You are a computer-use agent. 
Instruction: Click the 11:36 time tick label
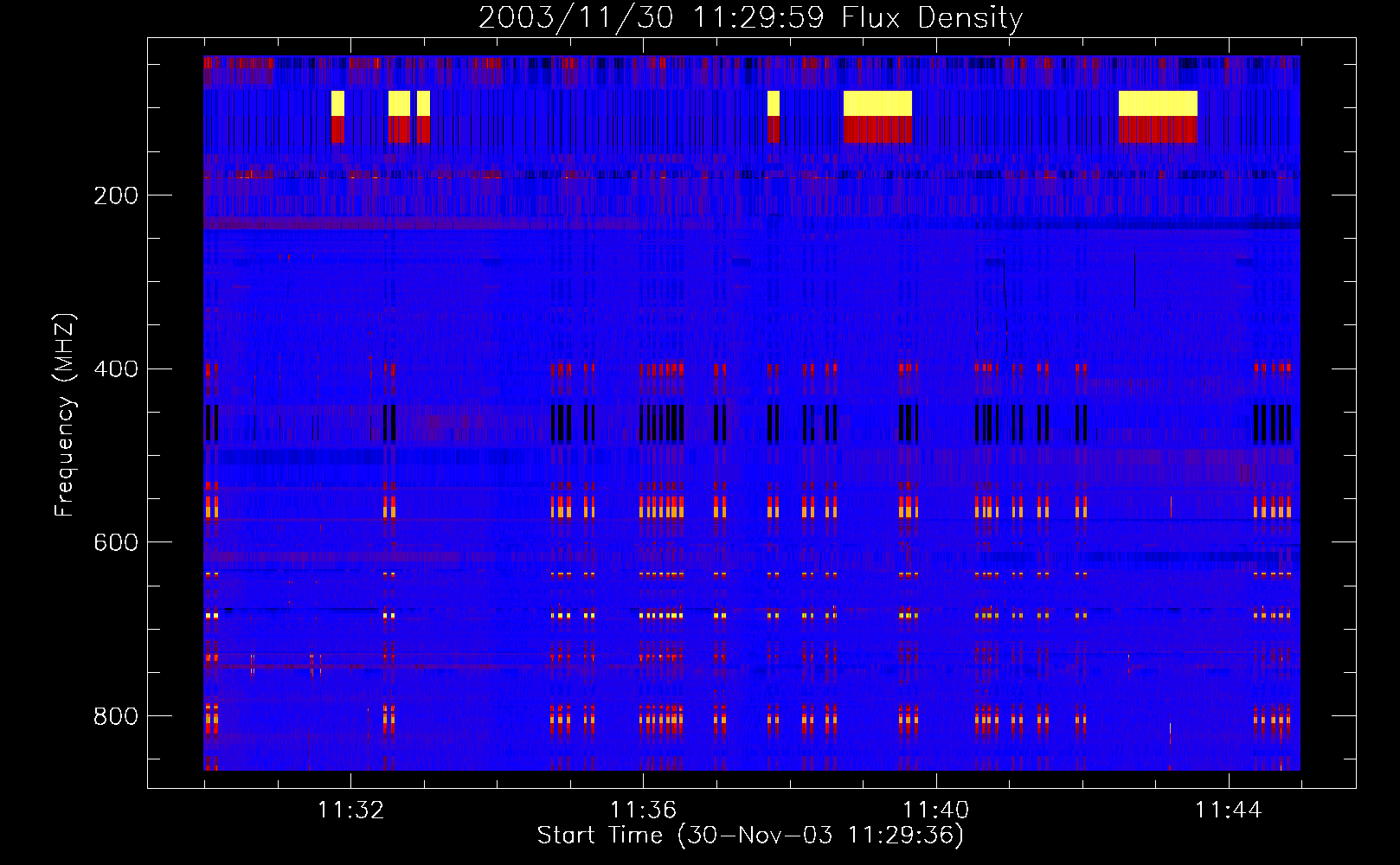[x=643, y=811]
